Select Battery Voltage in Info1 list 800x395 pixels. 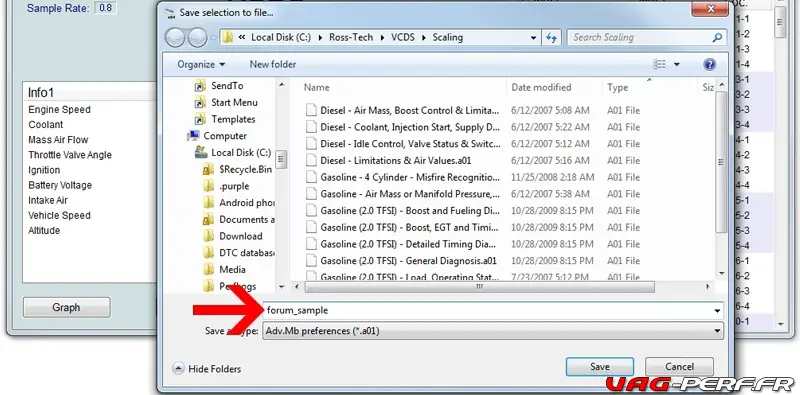pyautogui.click(x=60, y=185)
